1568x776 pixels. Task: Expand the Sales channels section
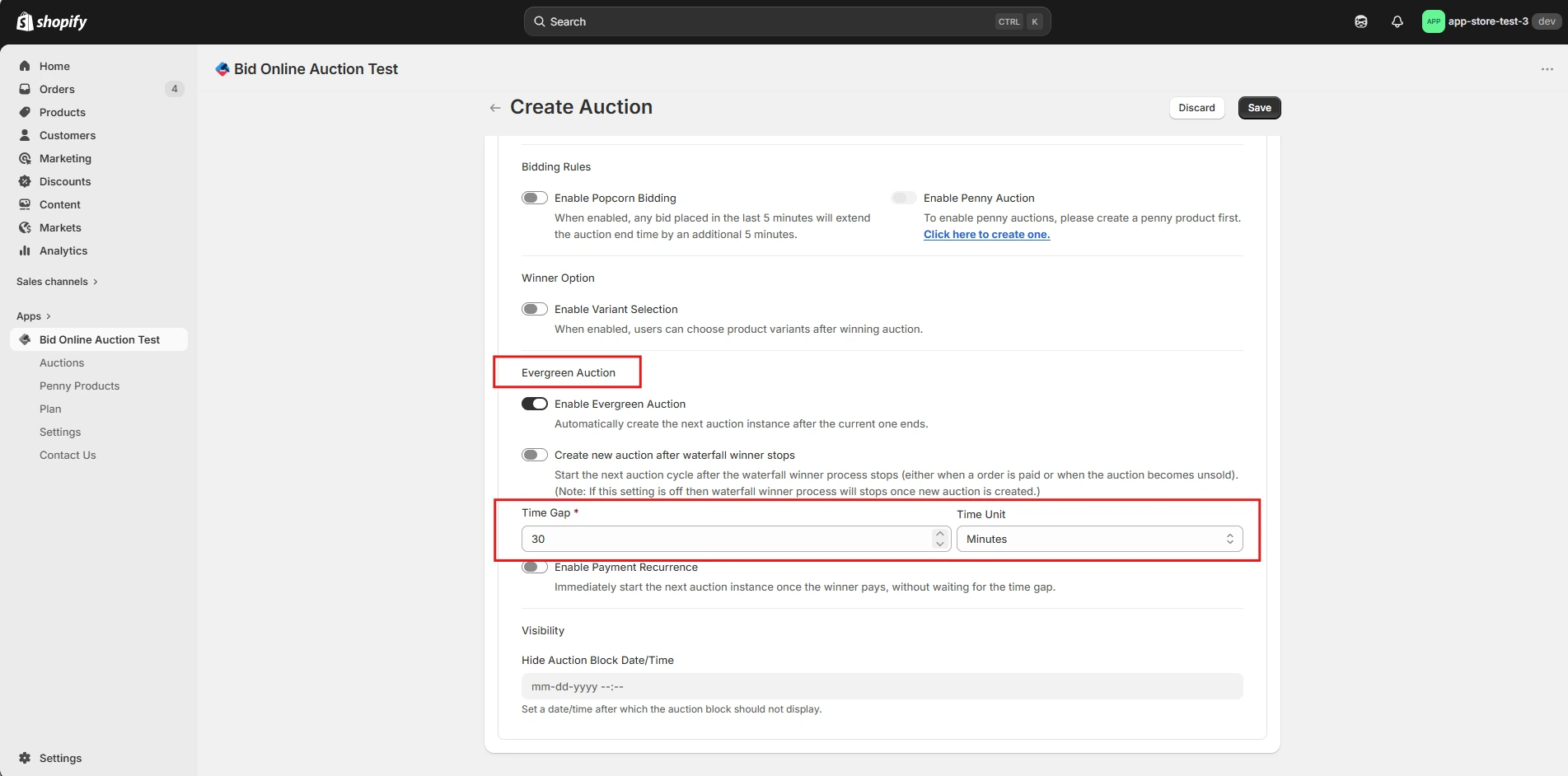click(57, 282)
